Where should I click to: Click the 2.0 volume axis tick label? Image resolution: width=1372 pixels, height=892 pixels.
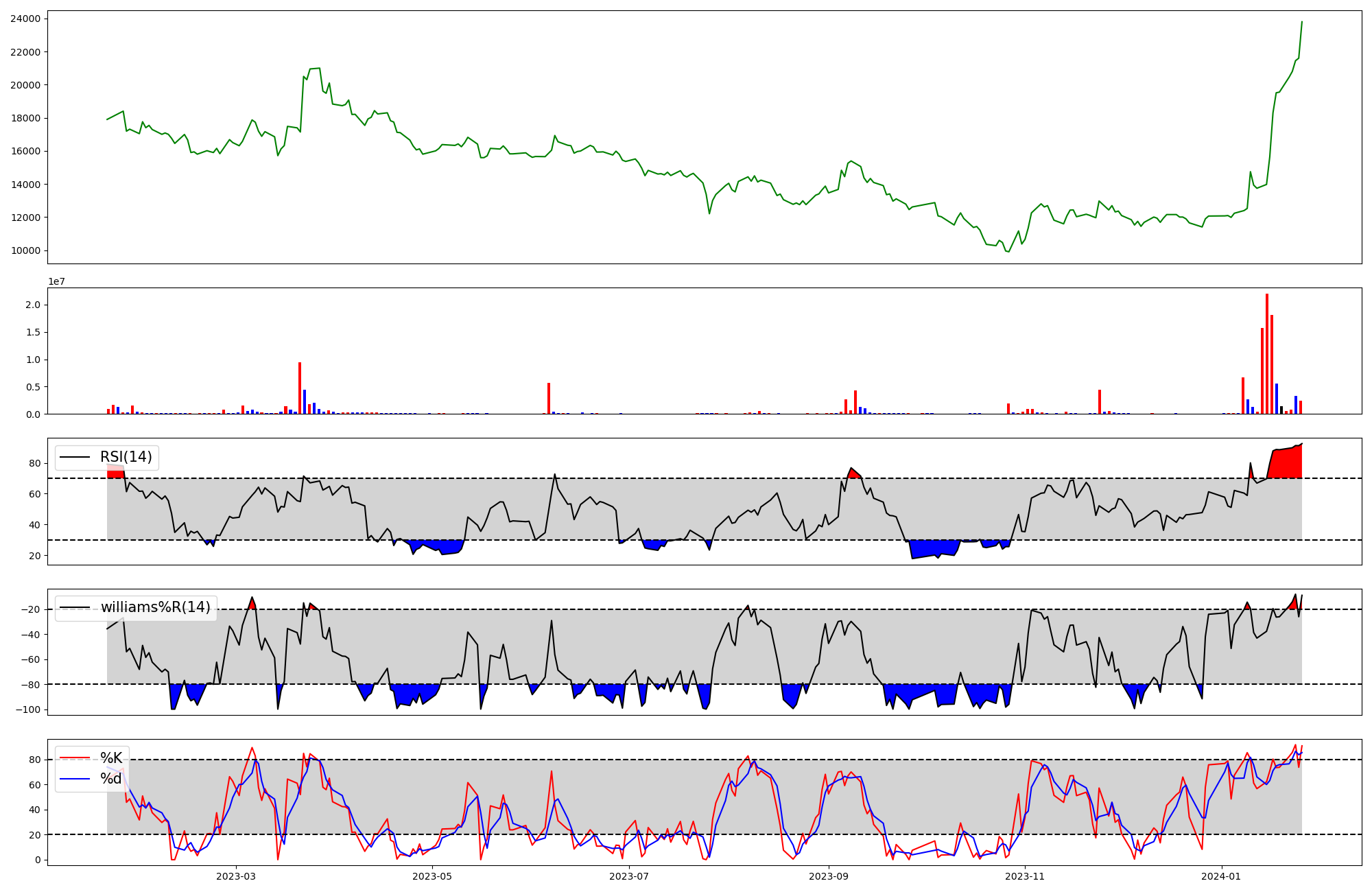tap(34, 305)
